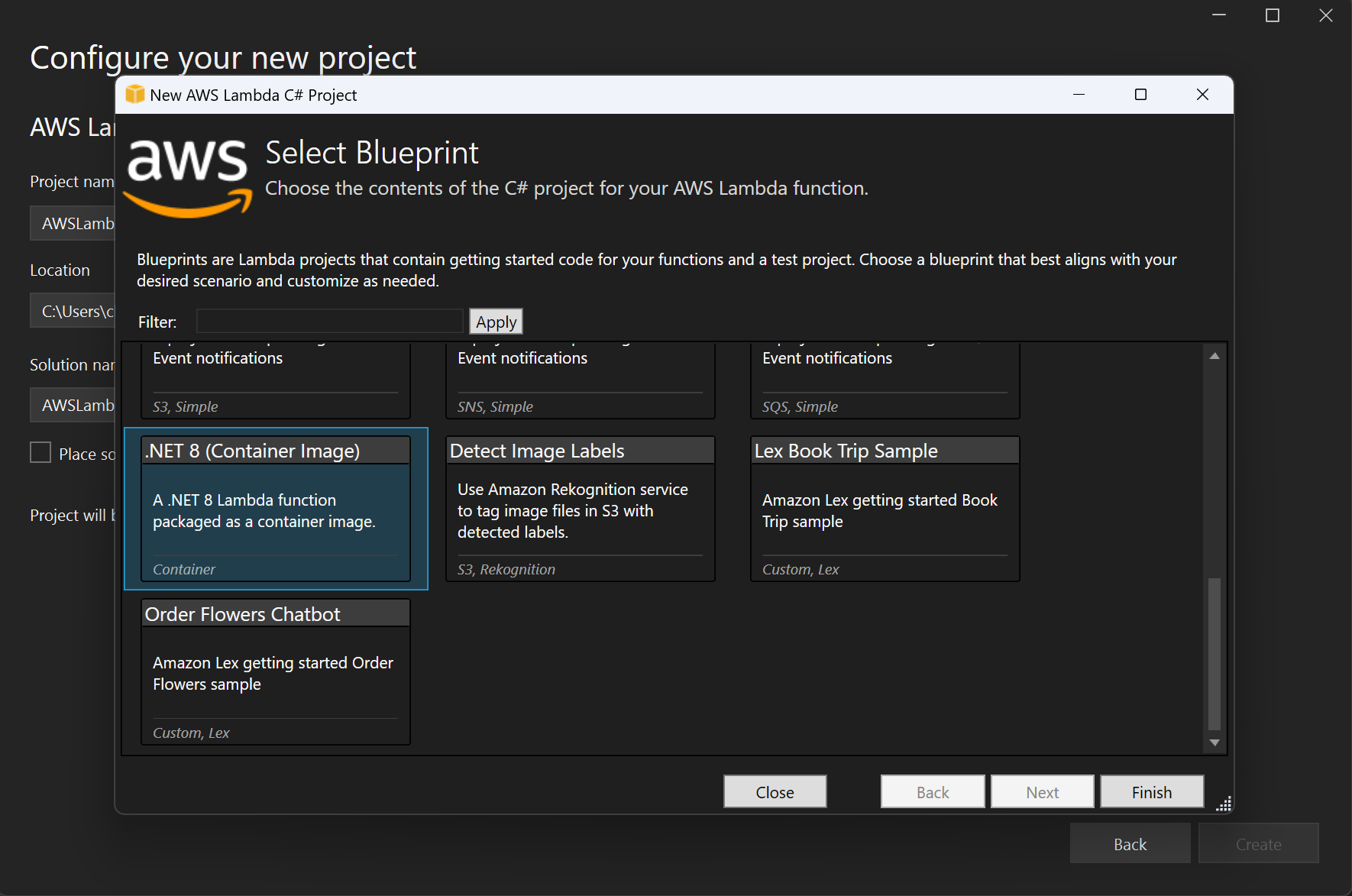
Task: Select the .NET 8 (Container Image) blueprint
Action: tap(276, 509)
